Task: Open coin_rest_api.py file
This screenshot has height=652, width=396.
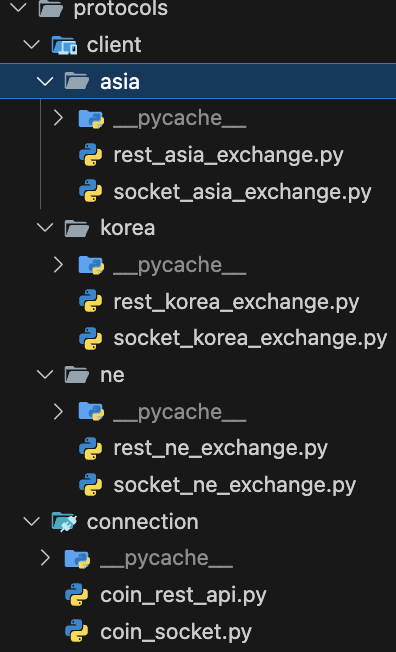Action: point(183,595)
